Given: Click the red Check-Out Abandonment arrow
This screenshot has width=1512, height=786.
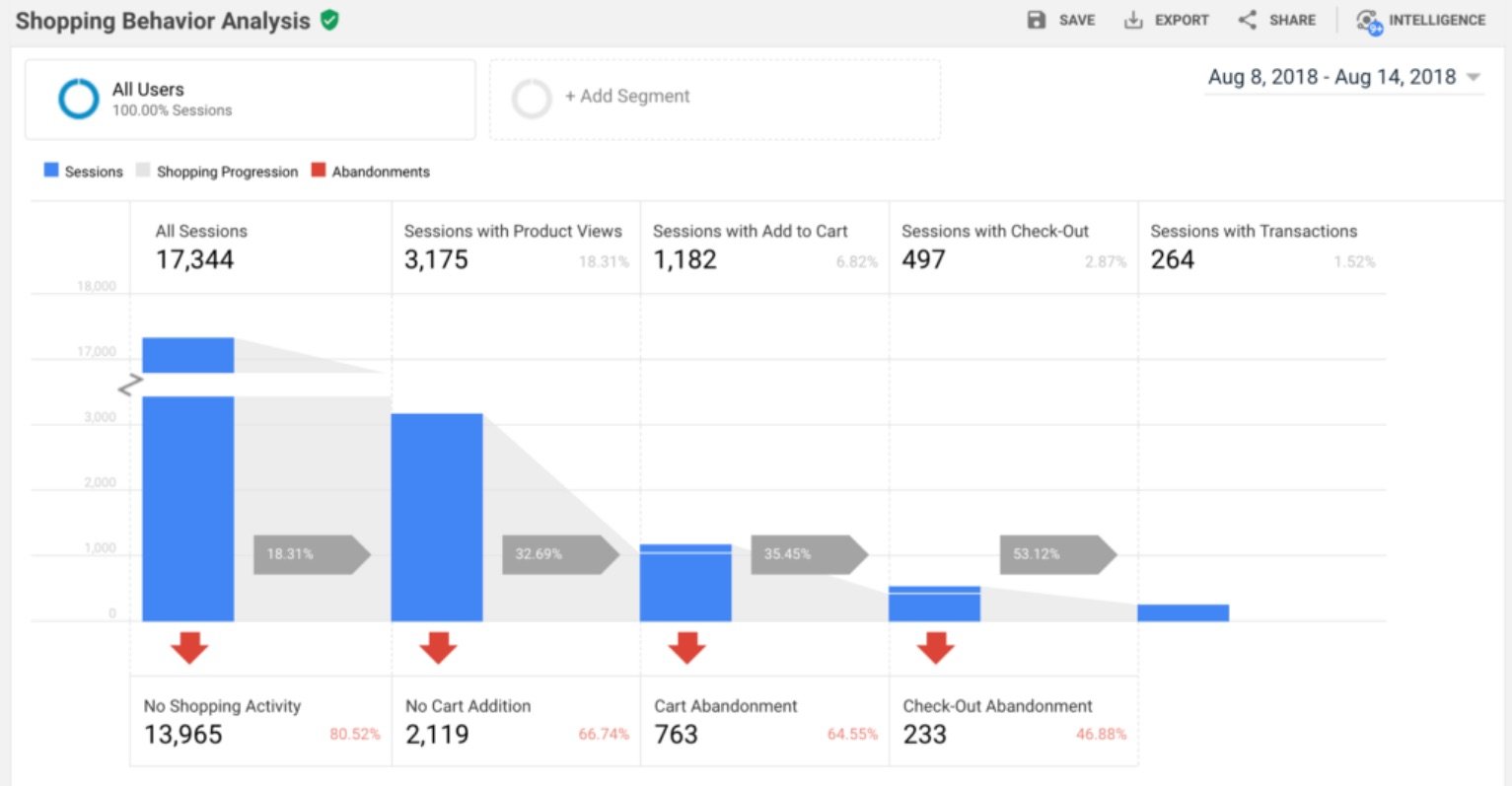Looking at the screenshot, I should (934, 648).
